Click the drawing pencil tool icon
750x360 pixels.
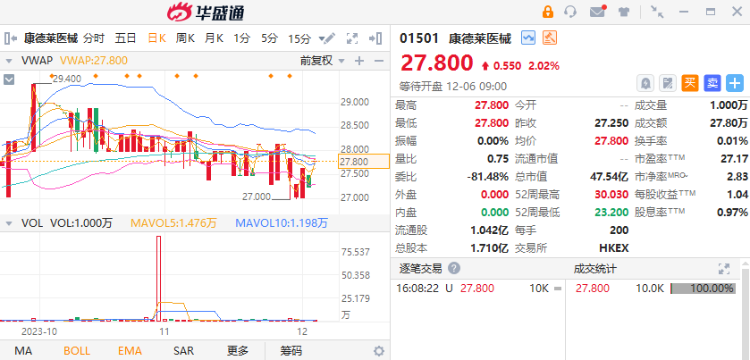327,38
